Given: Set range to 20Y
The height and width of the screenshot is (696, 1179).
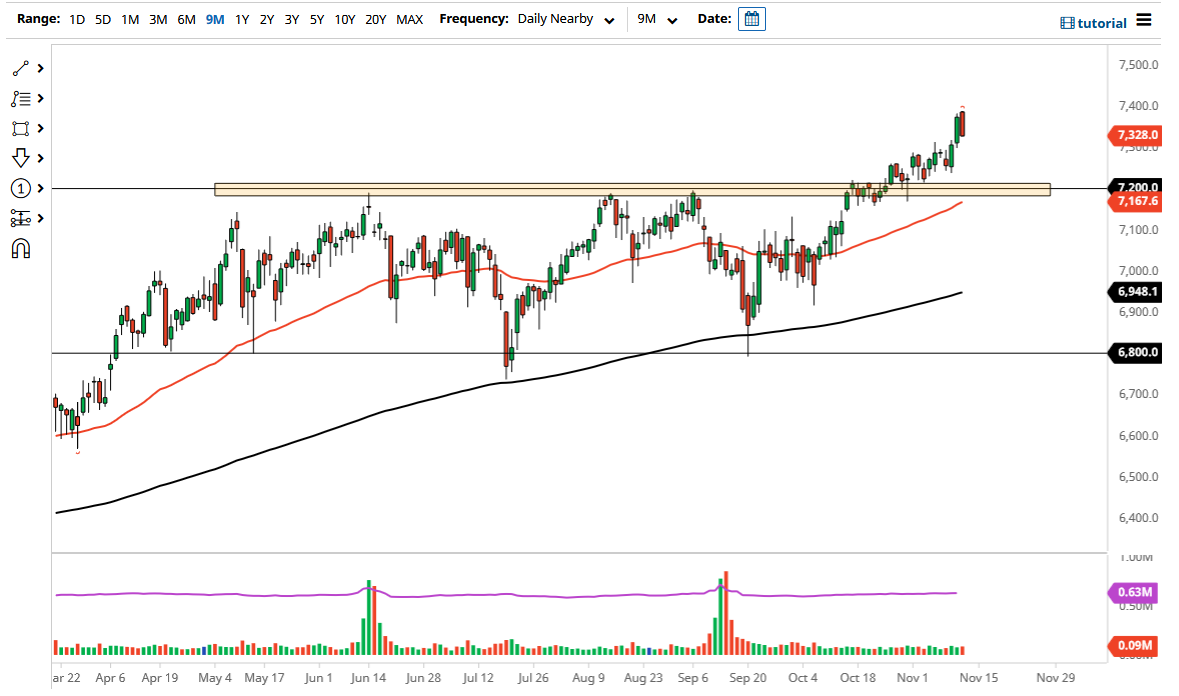Looking at the screenshot, I should point(375,20).
